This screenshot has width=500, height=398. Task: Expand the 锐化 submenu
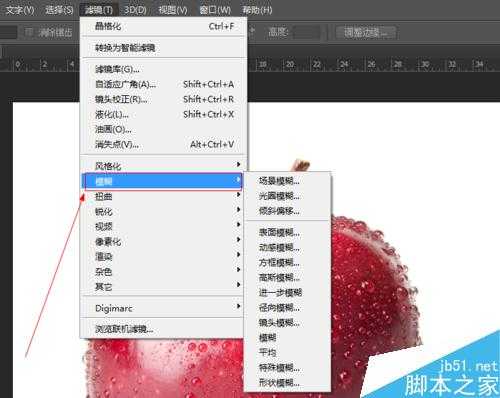click(163, 211)
